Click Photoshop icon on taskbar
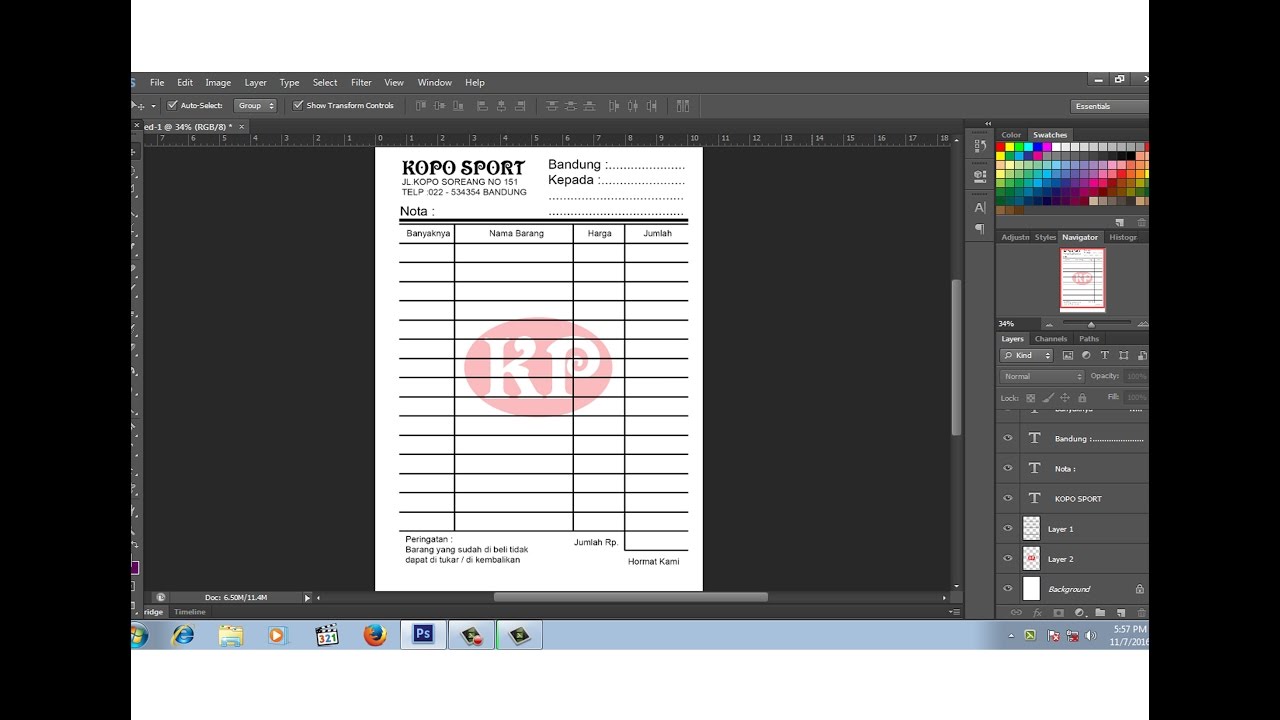 tap(423, 634)
